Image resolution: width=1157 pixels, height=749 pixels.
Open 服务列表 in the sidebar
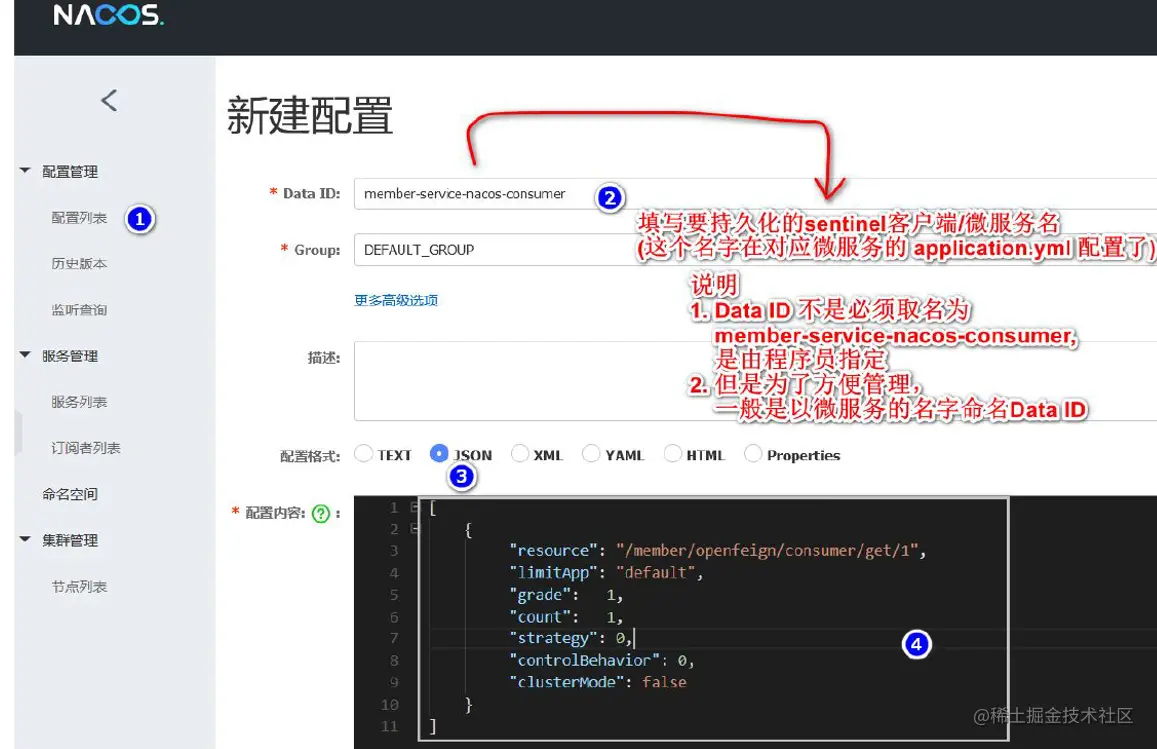point(79,402)
